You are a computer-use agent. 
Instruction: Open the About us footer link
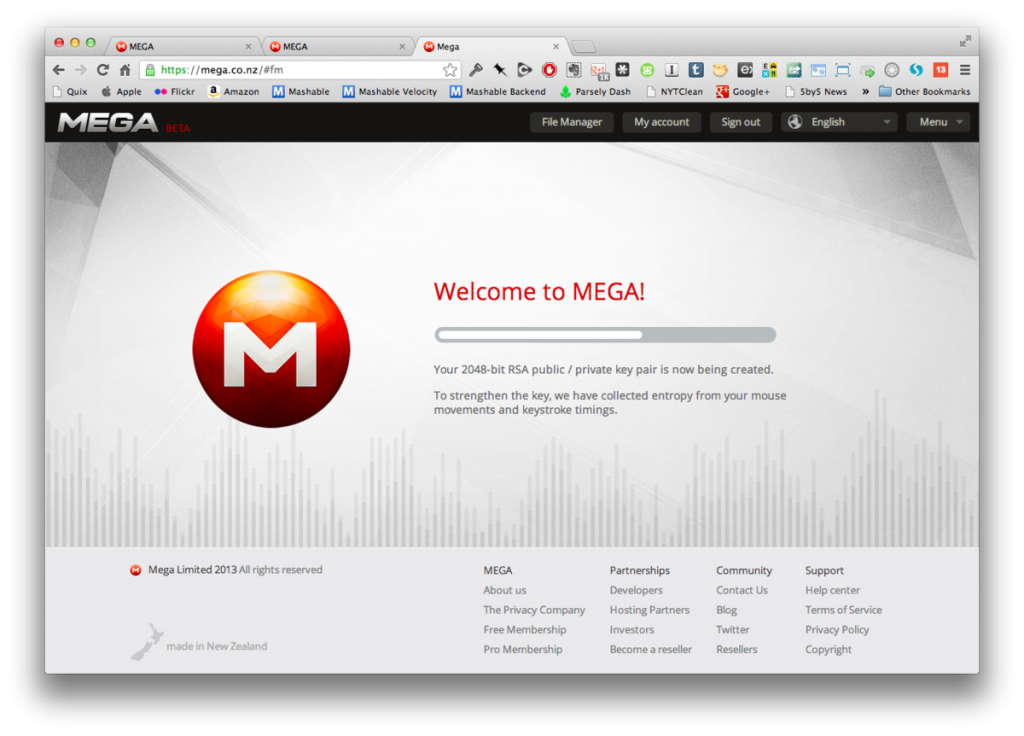click(504, 590)
